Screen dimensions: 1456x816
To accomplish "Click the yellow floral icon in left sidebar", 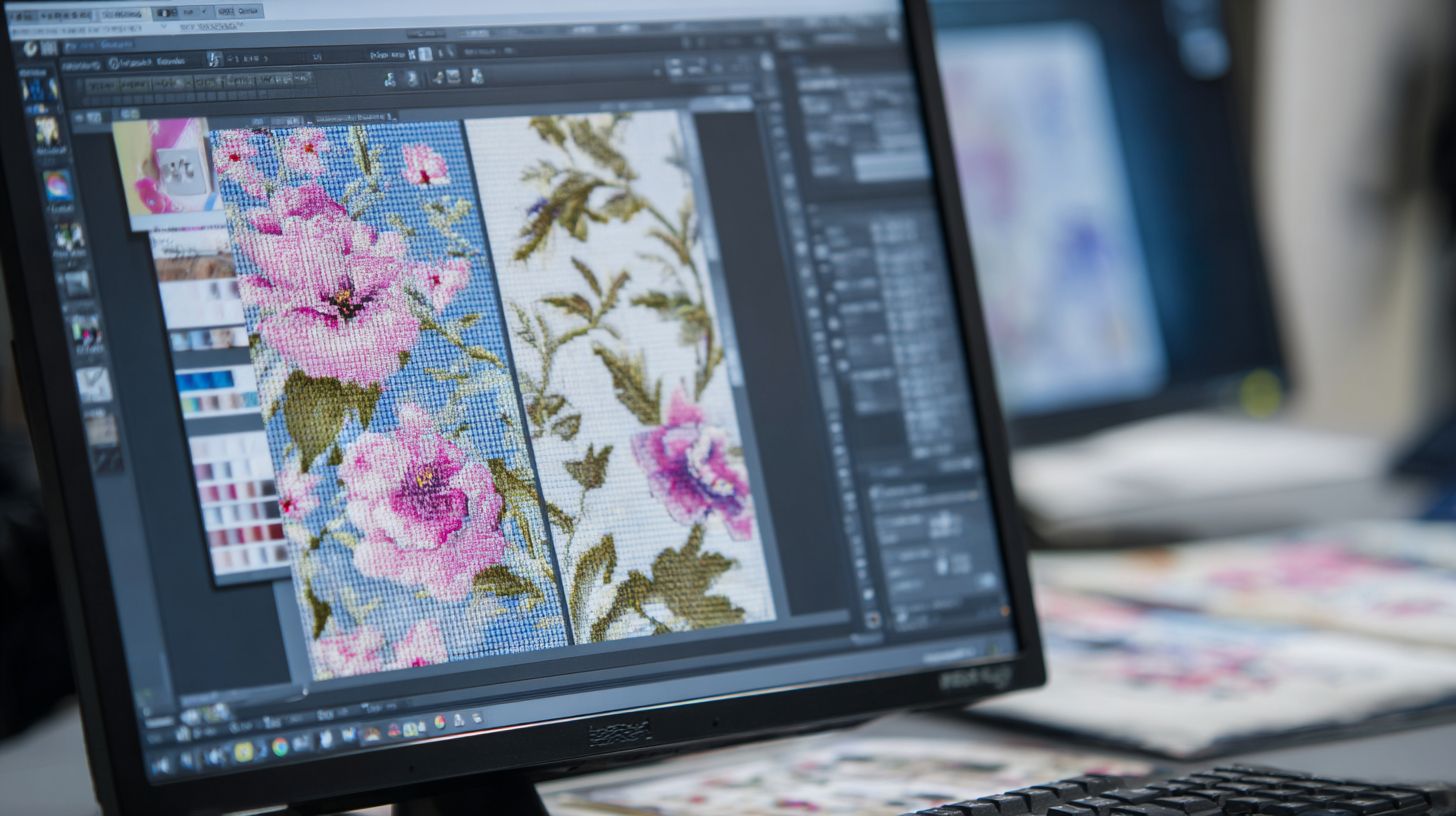I will tap(47, 132).
